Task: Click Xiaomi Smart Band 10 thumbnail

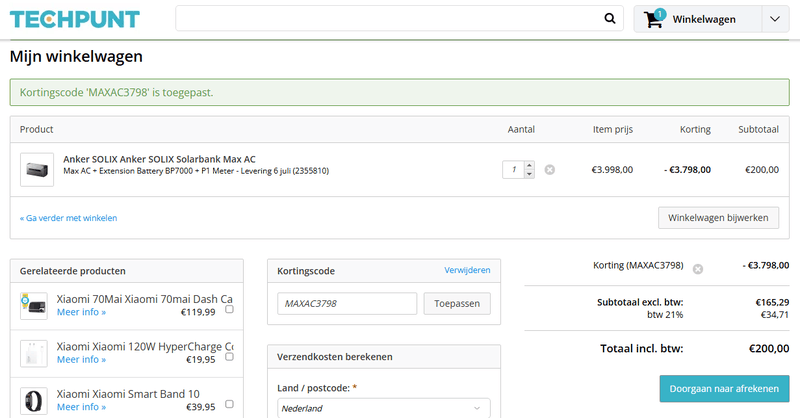Action: tap(34, 401)
